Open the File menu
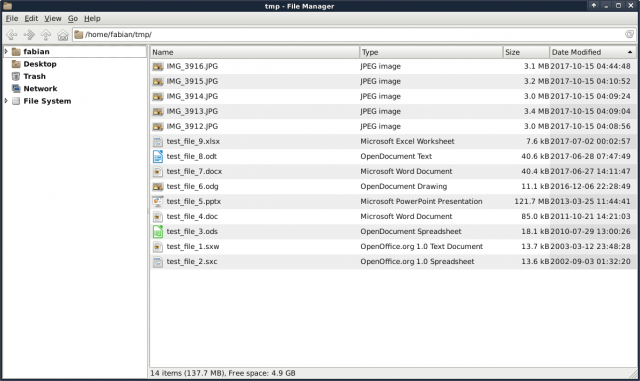The width and height of the screenshot is (640, 381). (12, 18)
